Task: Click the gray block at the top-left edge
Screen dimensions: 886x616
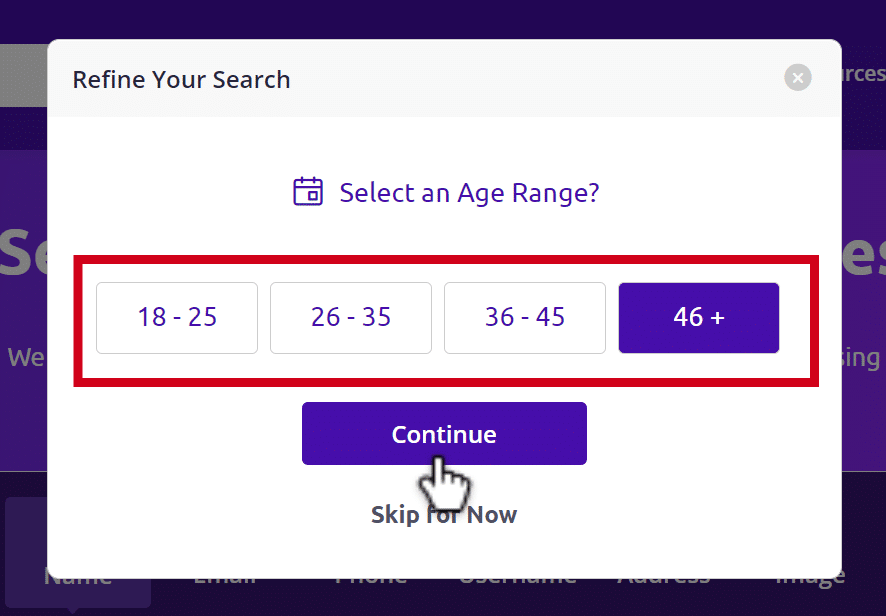Action: click(23, 75)
